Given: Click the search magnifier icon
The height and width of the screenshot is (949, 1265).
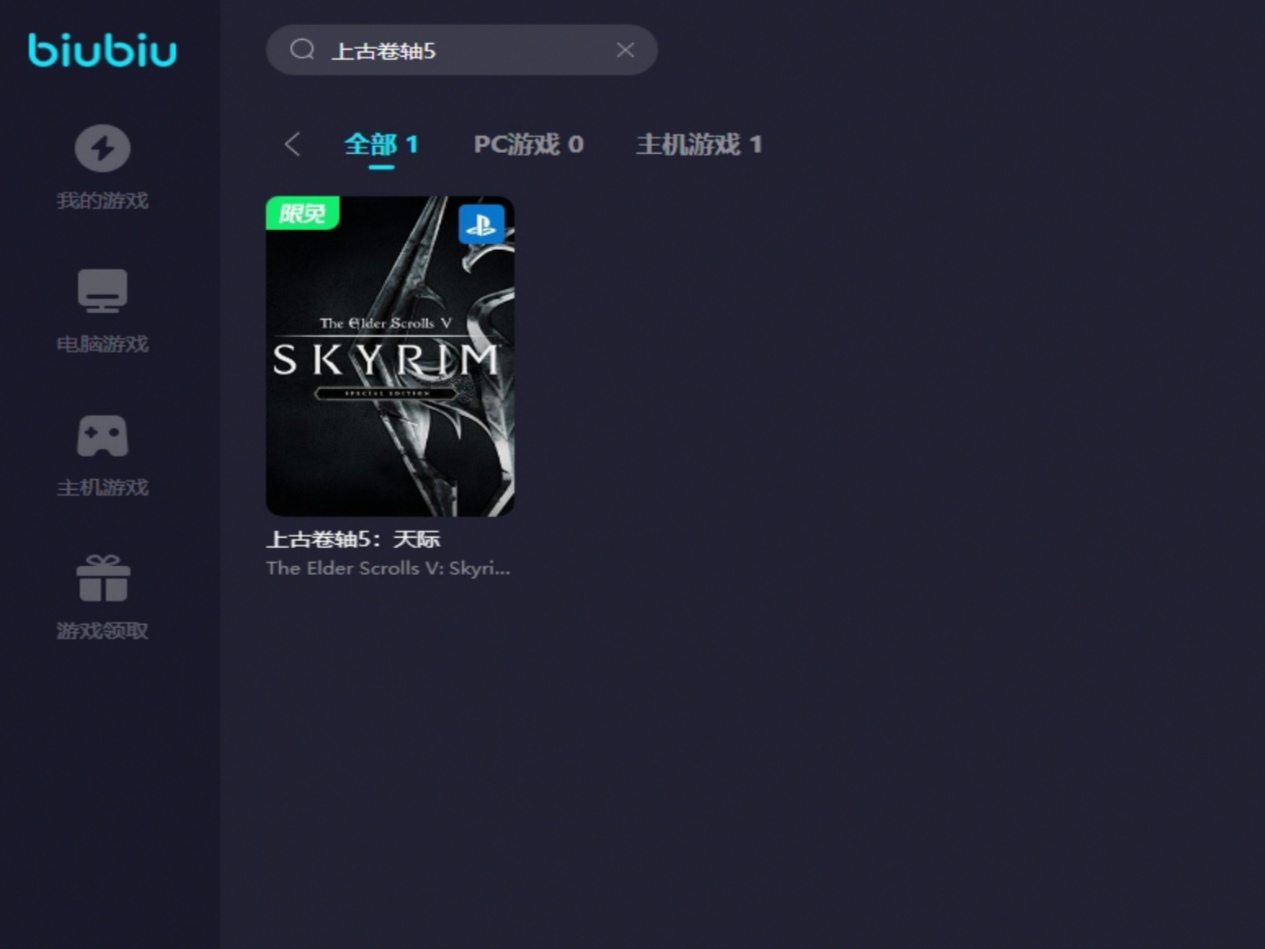Looking at the screenshot, I should 302,50.
